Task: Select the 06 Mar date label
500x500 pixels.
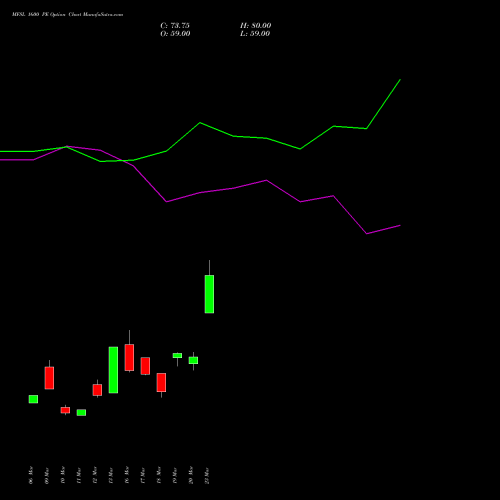Action: tap(31, 475)
